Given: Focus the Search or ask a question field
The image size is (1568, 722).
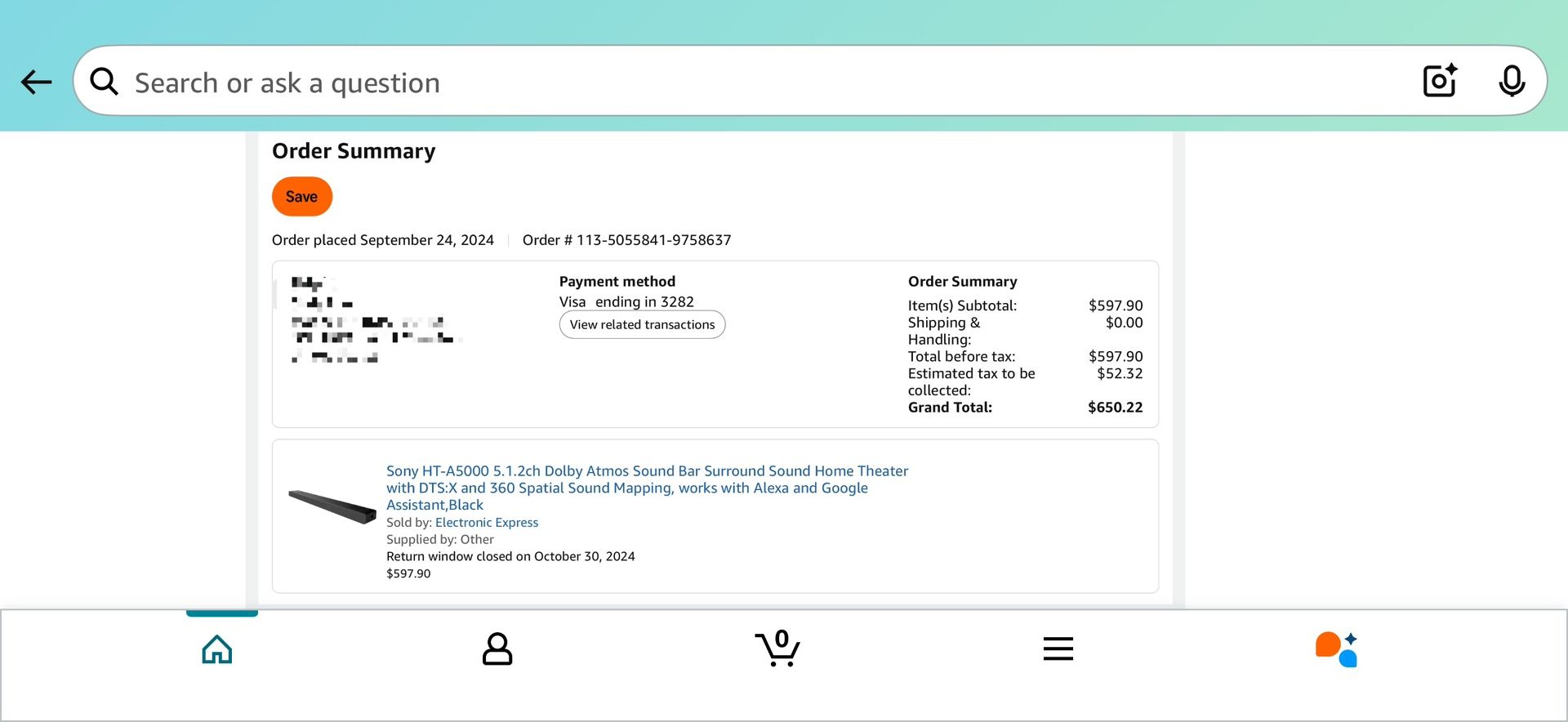Looking at the screenshot, I should (x=735, y=82).
